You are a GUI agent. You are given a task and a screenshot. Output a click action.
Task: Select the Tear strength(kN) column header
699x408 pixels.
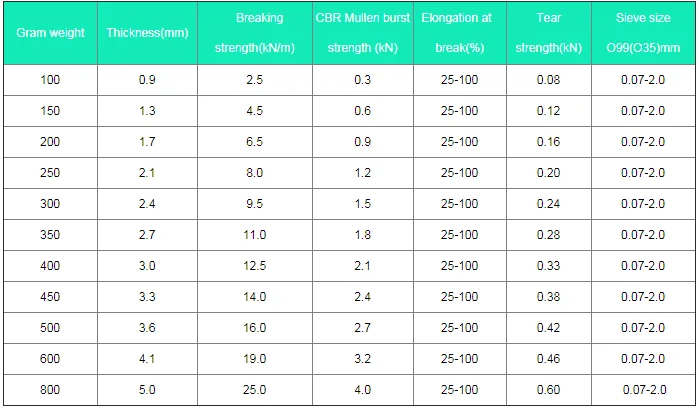[x=547, y=33]
